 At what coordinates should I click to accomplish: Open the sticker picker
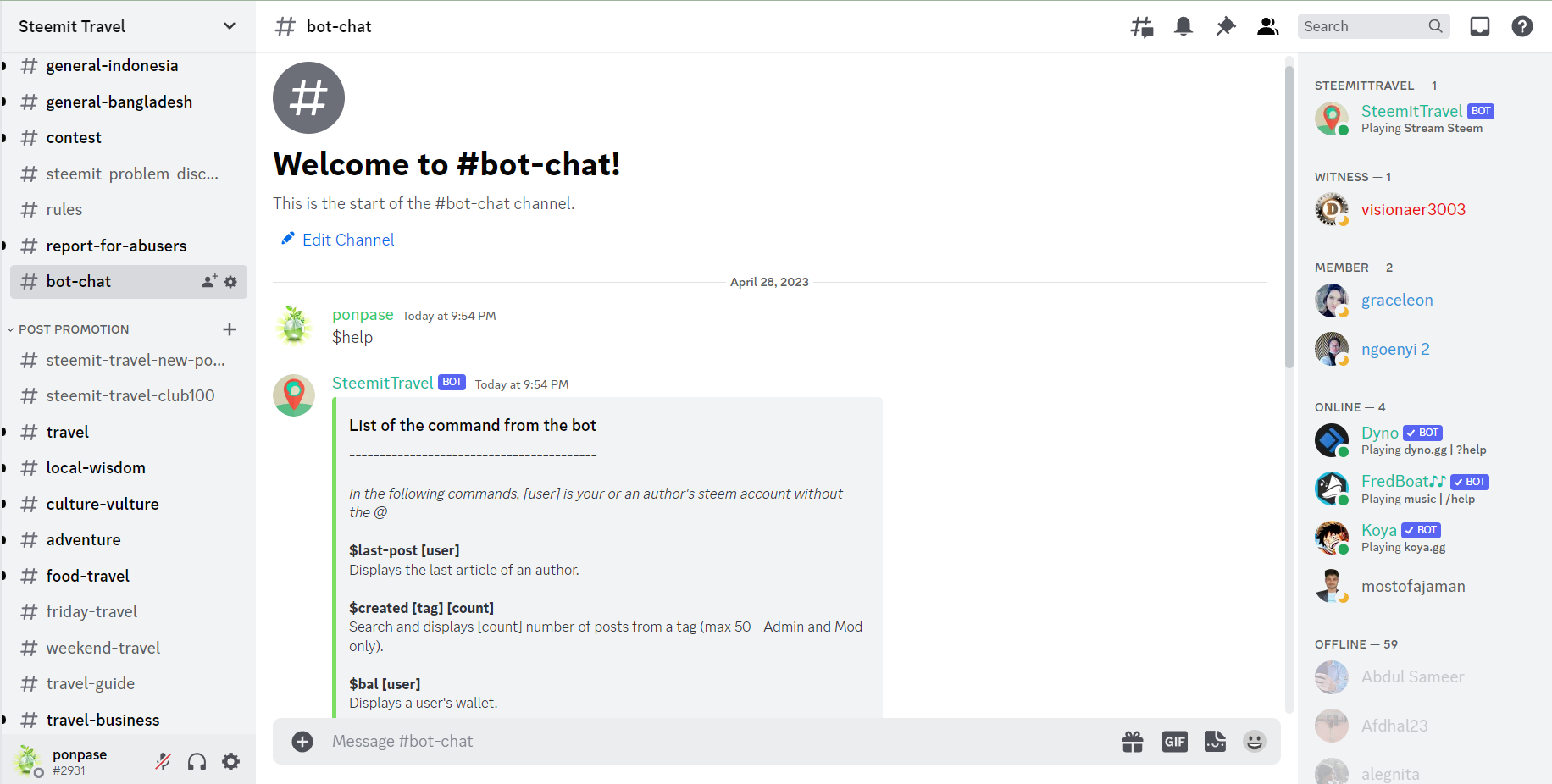1215,741
